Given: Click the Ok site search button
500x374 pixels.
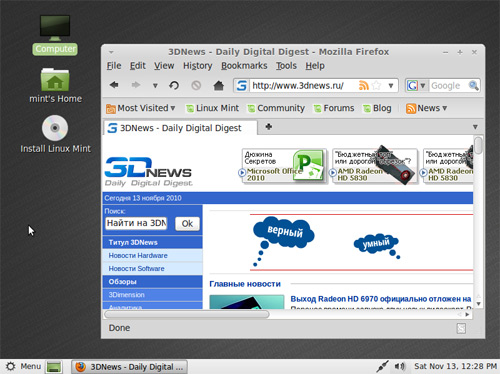Looking at the screenshot, I should tap(187, 223).
